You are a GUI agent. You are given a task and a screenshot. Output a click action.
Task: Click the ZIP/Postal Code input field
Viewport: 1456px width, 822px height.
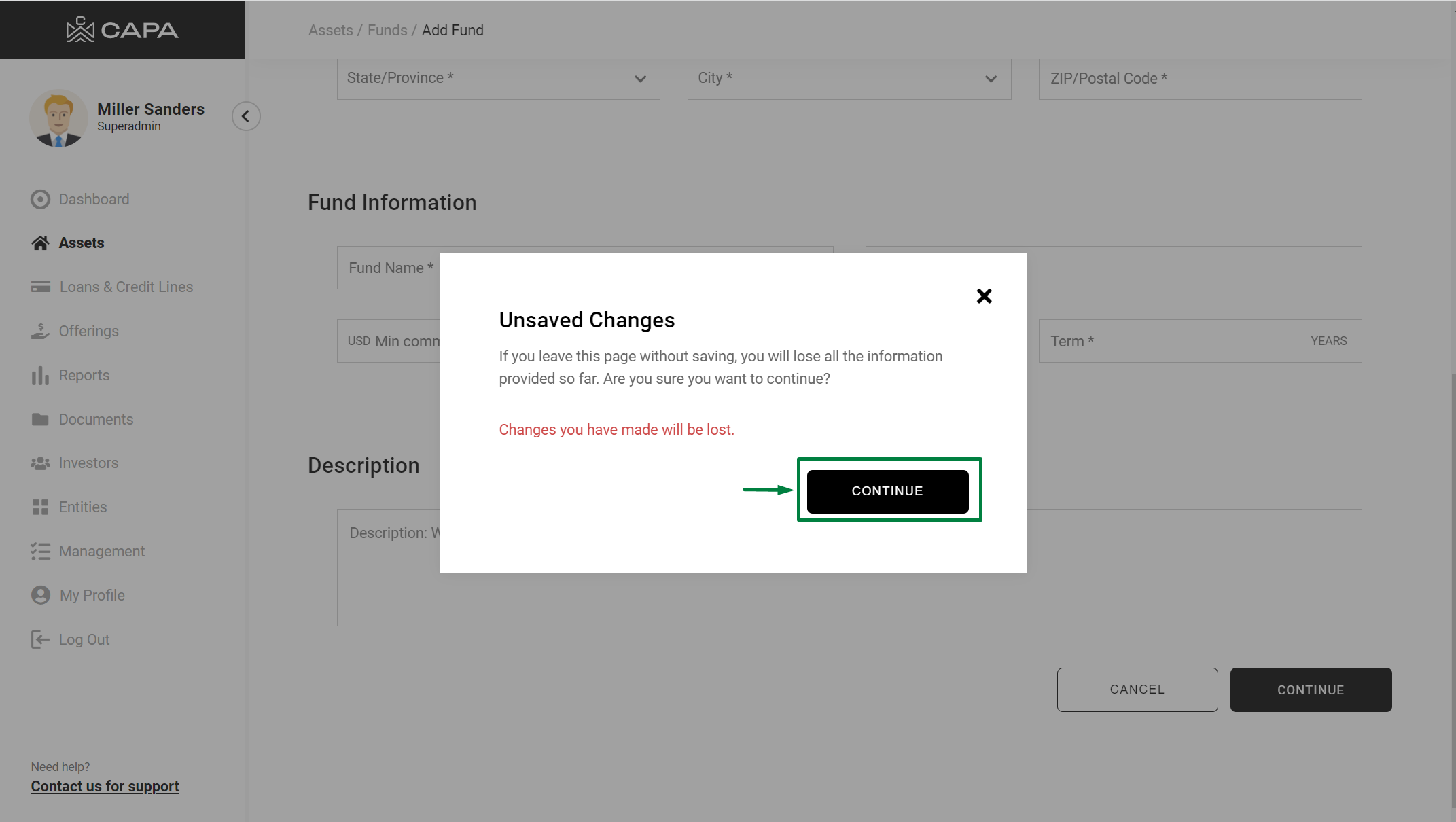(x=1200, y=78)
